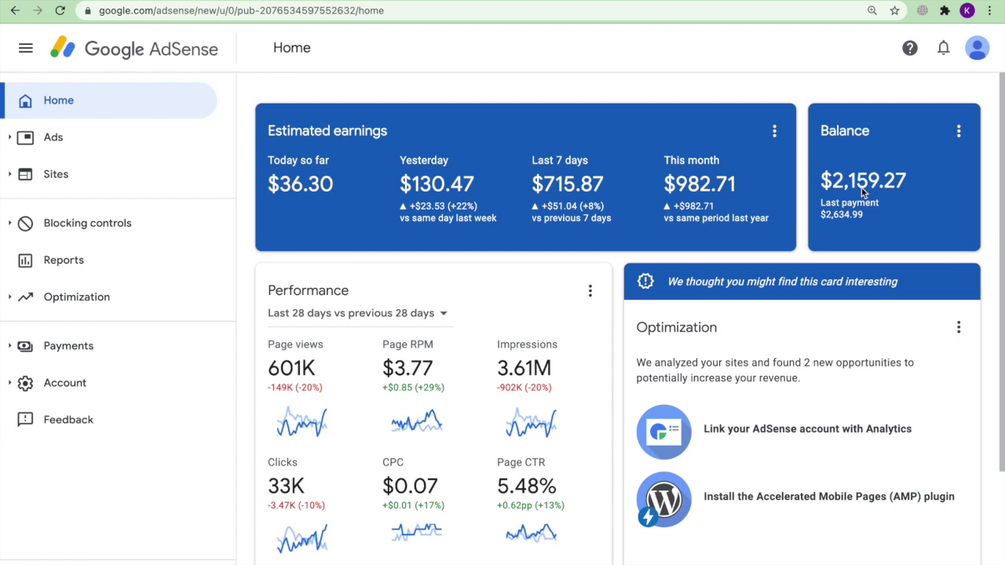Image resolution: width=1005 pixels, height=565 pixels.
Task: Expand the Sites sidebar section arrow
Action: 10,174
